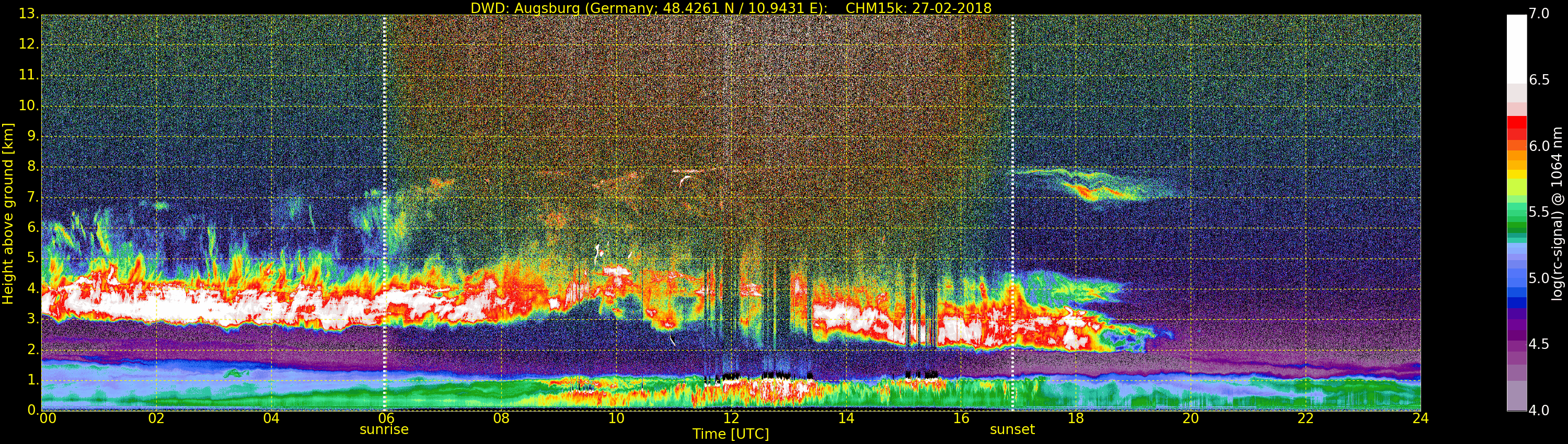Click the 'sunset' label below the axis

[x=1012, y=429]
